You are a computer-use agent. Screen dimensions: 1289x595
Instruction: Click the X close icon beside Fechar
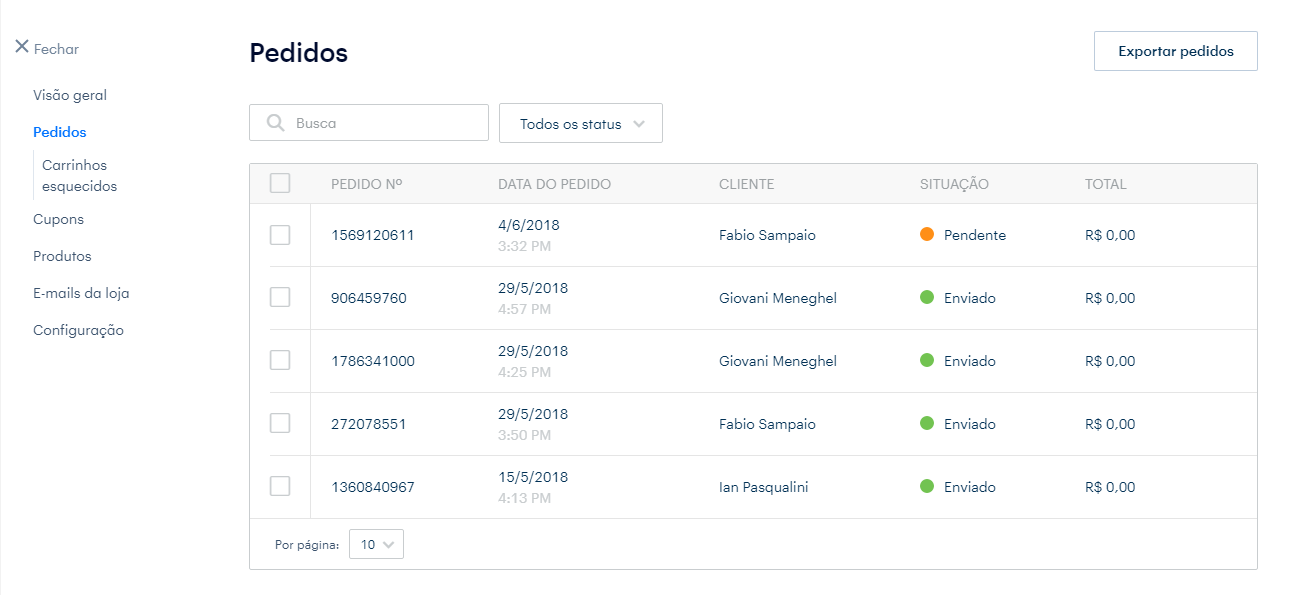click(x=22, y=47)
